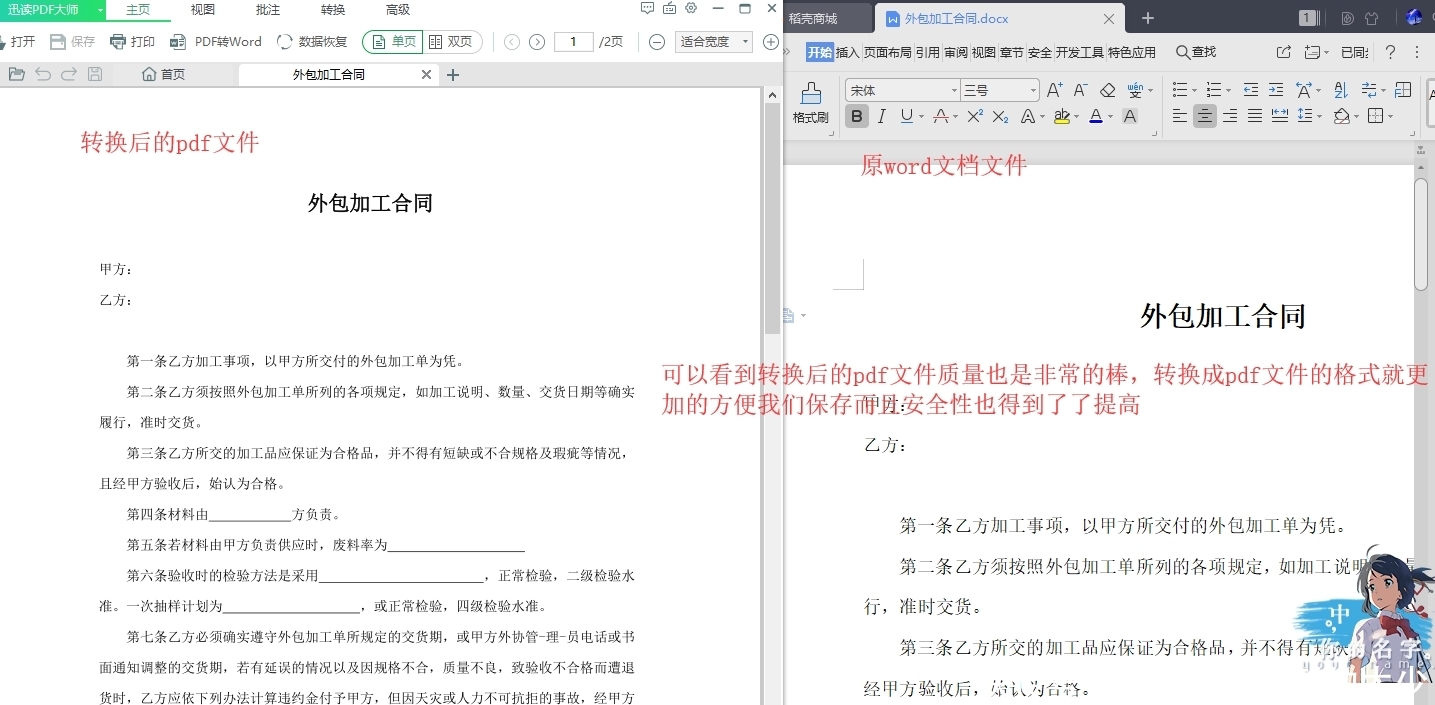The height and width of the screenshot is (705, 1435).
Task: Apply superscript formatting in WPS ribbon
Action: 975,116
